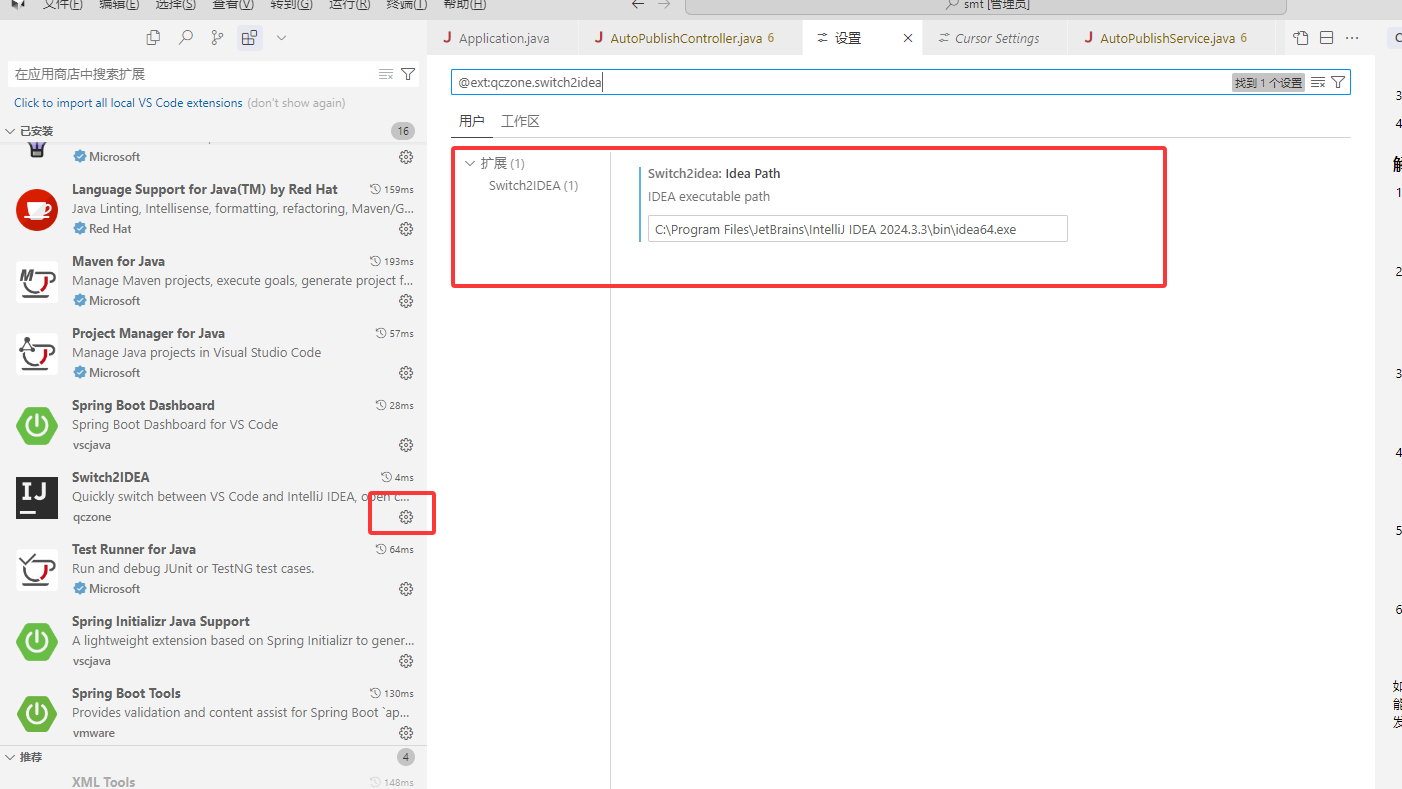
Task: Select the Extensions view icon
Action: pyautogui.click(x=249, y=38)
